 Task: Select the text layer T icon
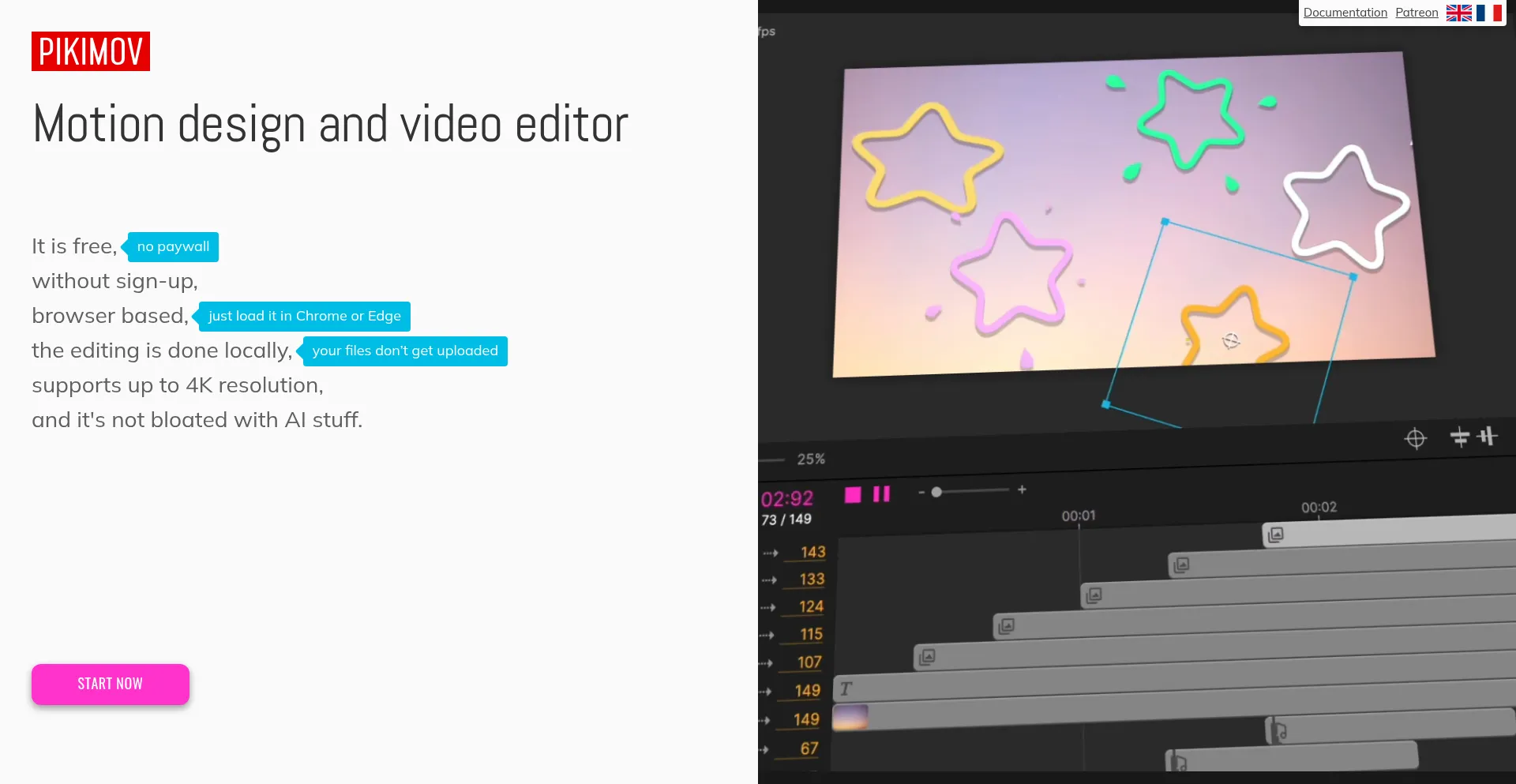846,688
